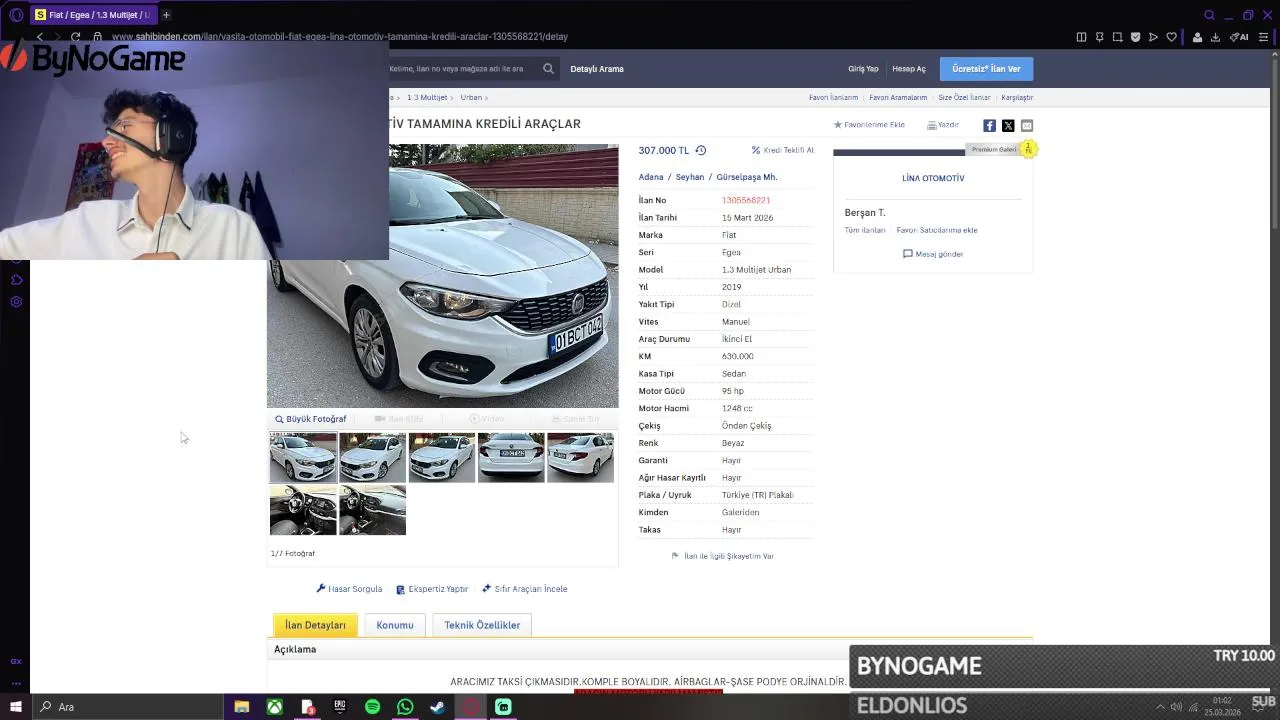This screenshot has height=720, width=1280.
Task: Click Sıfır Araçları İncele link
Action: click(x=525, y=589)
